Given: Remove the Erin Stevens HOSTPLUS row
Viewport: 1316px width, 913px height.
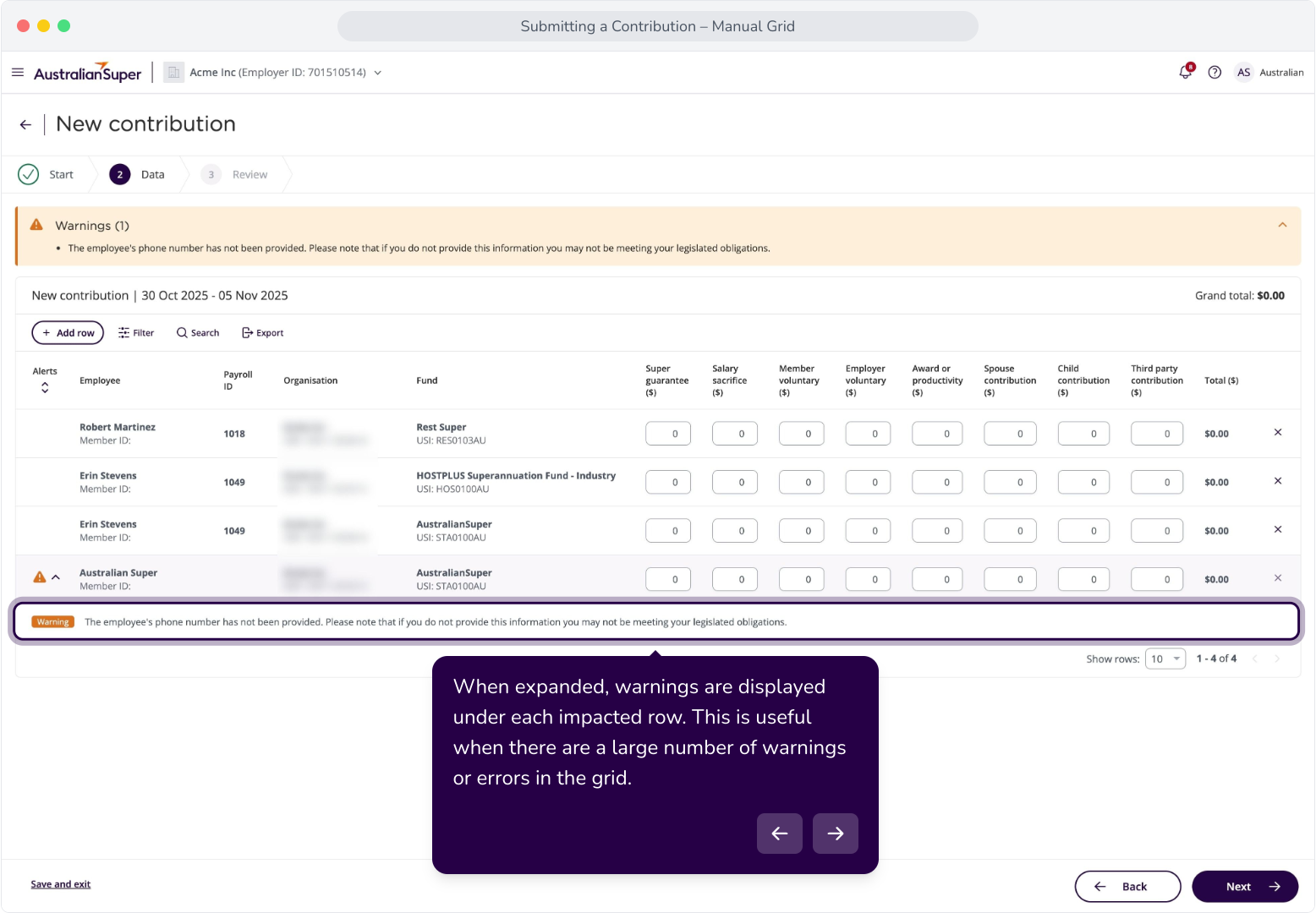Looking at the screenshot, I should point(1278,481).
